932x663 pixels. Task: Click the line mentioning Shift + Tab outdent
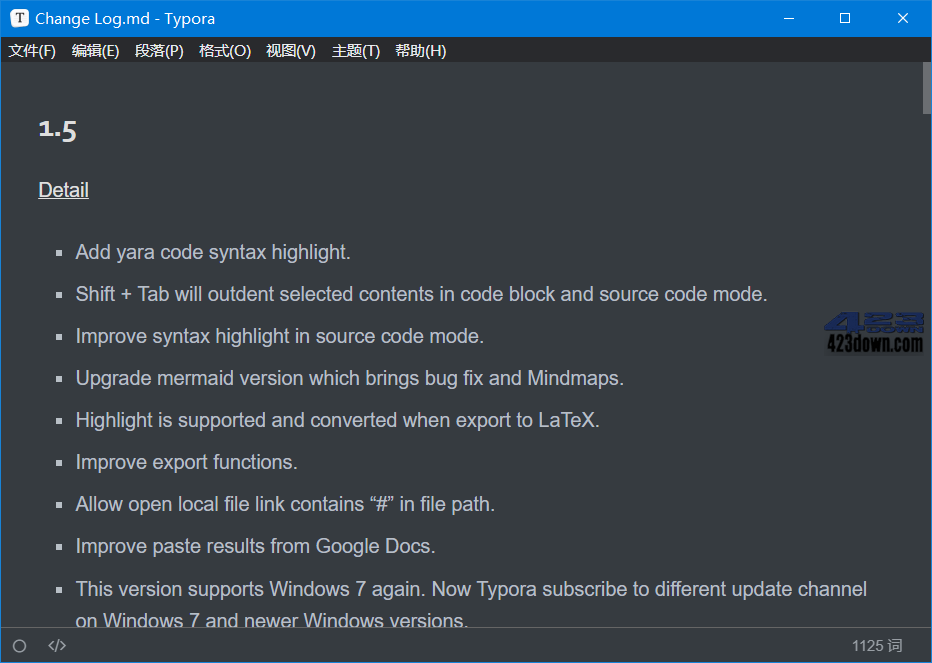point(420,294)
